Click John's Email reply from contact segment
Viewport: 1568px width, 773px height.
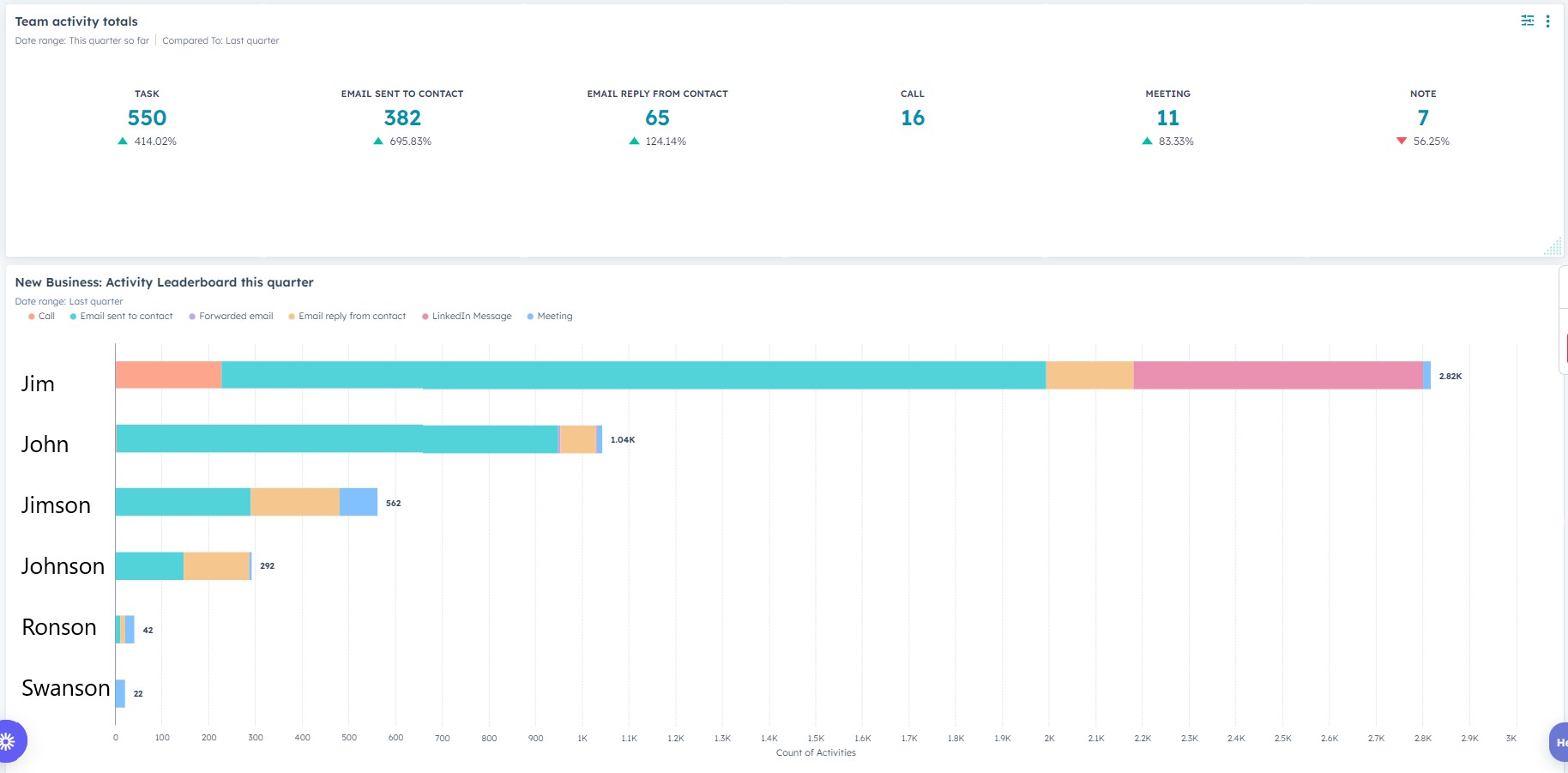point(578,438)
